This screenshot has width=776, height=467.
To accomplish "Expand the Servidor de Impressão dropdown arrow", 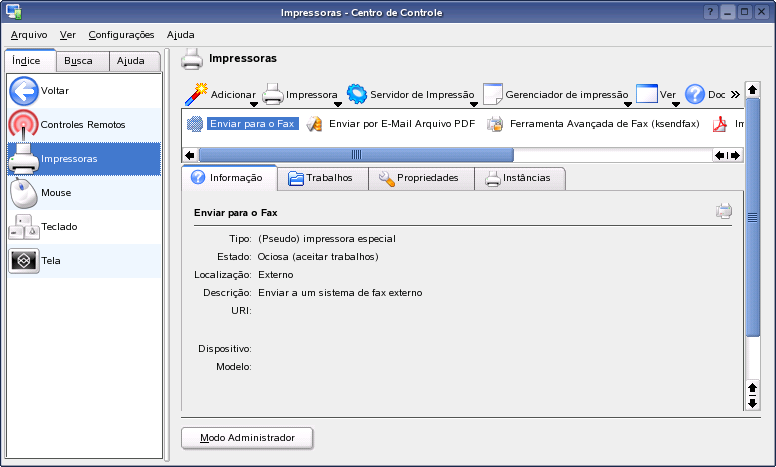I will pyautogui.click(x=474, y=104).
